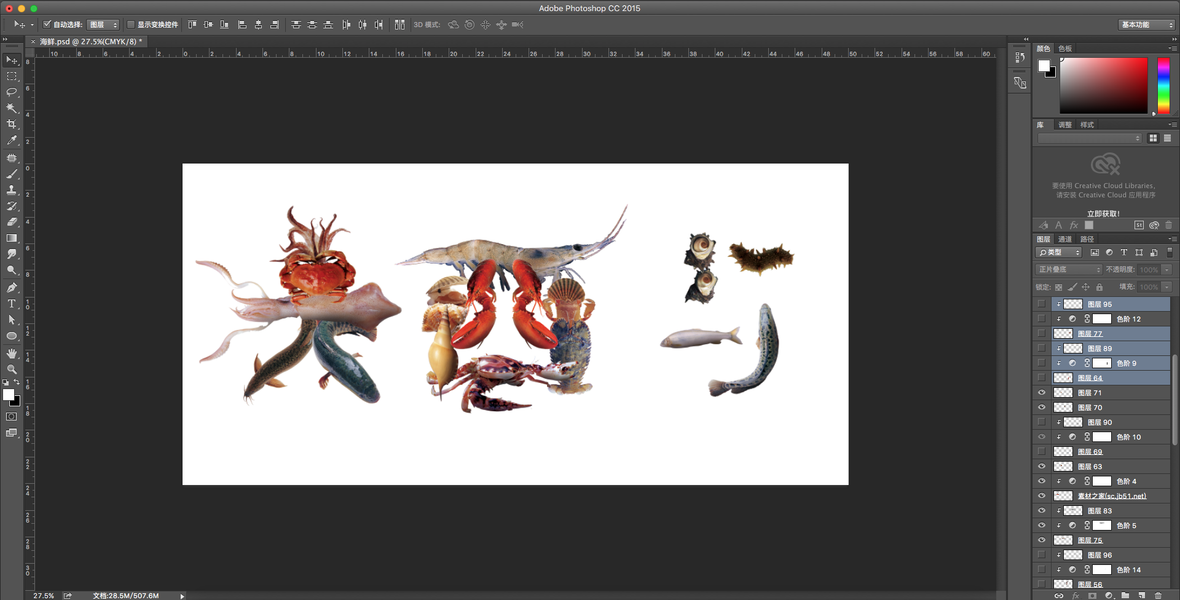Click the 立即获取 link in Libraries

pyautogui.click(x=1104, y=213)
